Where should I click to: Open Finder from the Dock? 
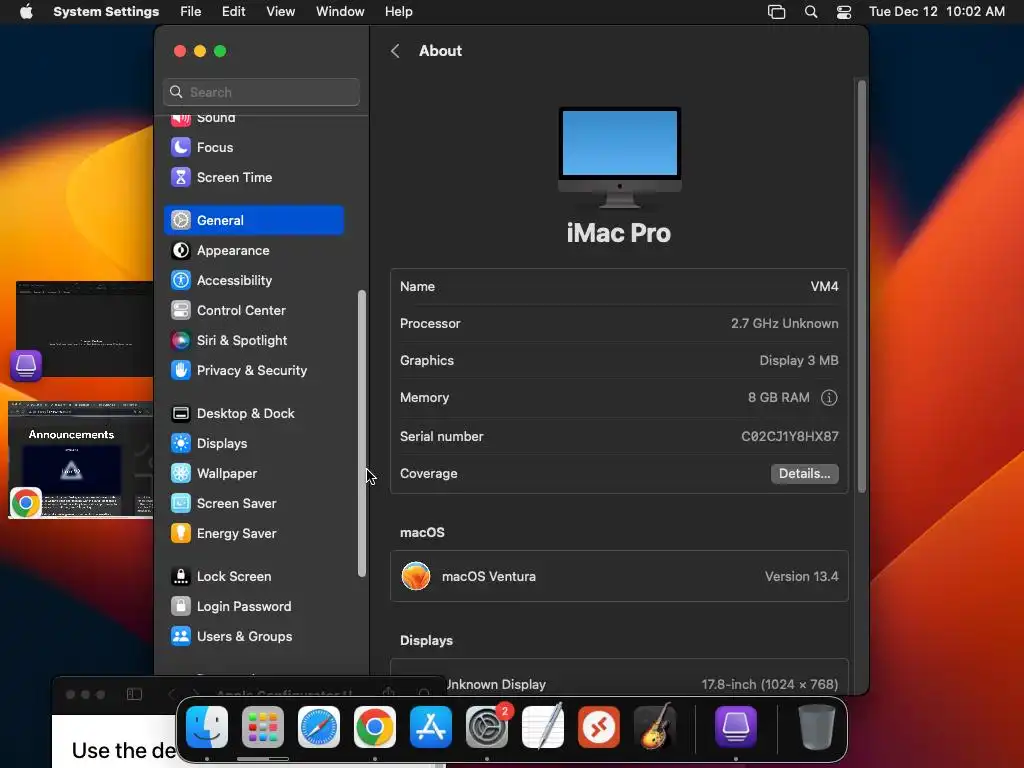207,727
